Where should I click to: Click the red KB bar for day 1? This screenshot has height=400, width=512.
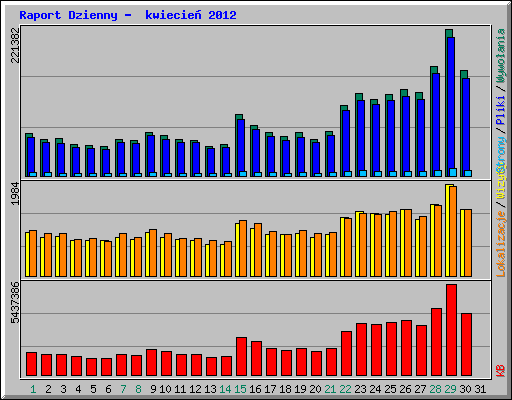(x=31, y=364)
